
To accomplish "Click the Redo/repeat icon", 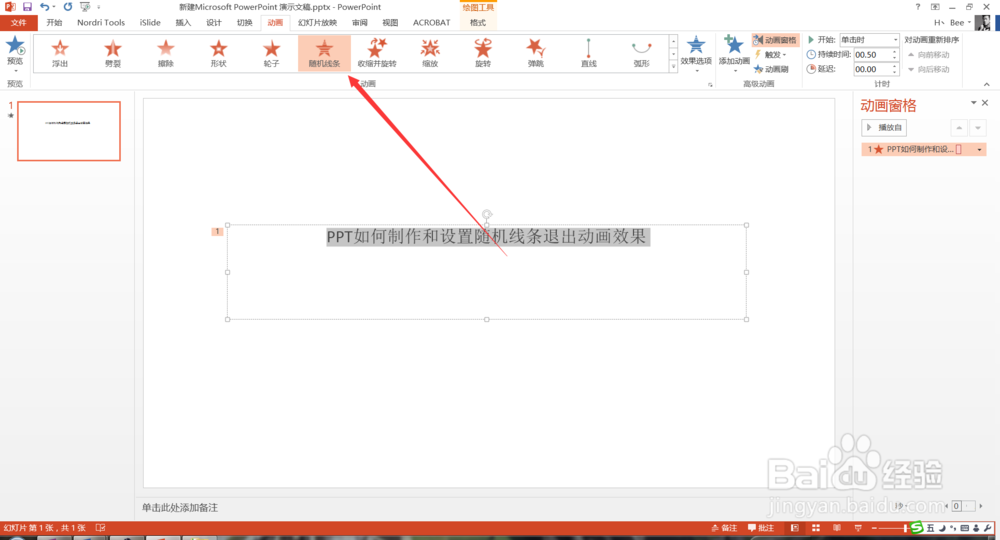I will point(68,7).
